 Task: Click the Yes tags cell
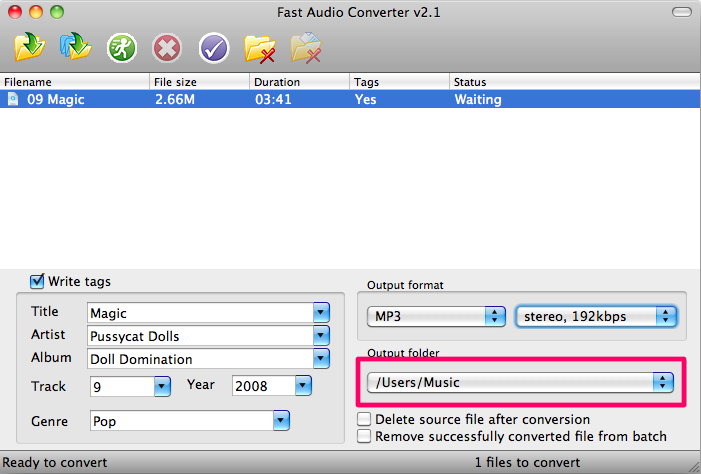tap(365, 99)
